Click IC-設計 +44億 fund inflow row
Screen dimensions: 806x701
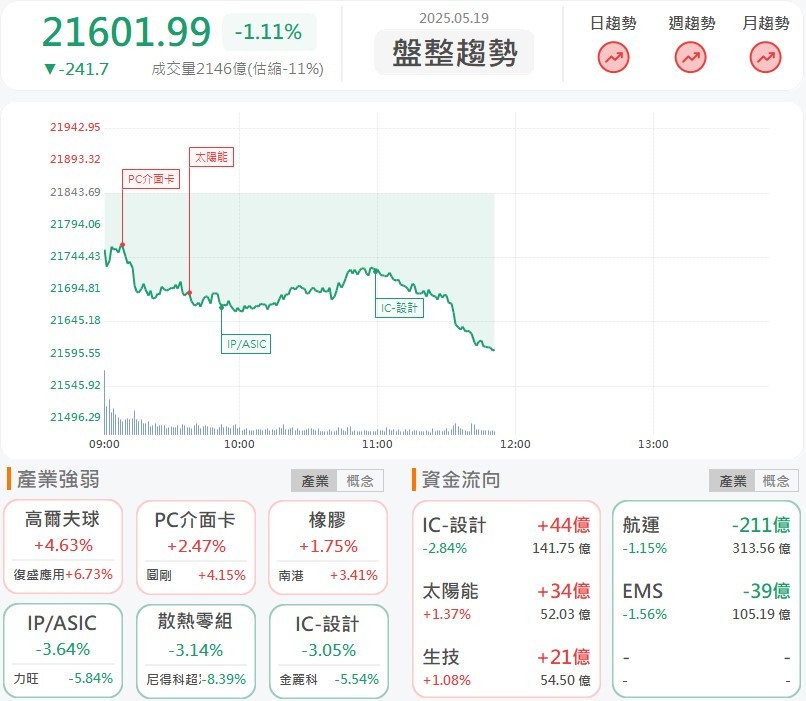(x=506, y=536)
